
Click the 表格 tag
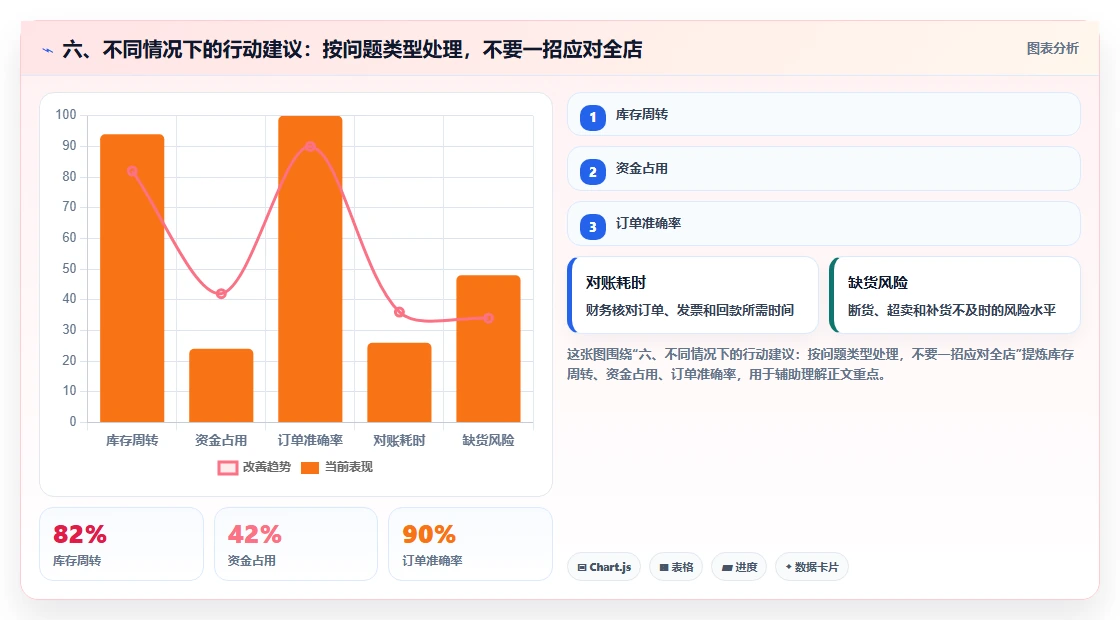click(x=676, y=567)
